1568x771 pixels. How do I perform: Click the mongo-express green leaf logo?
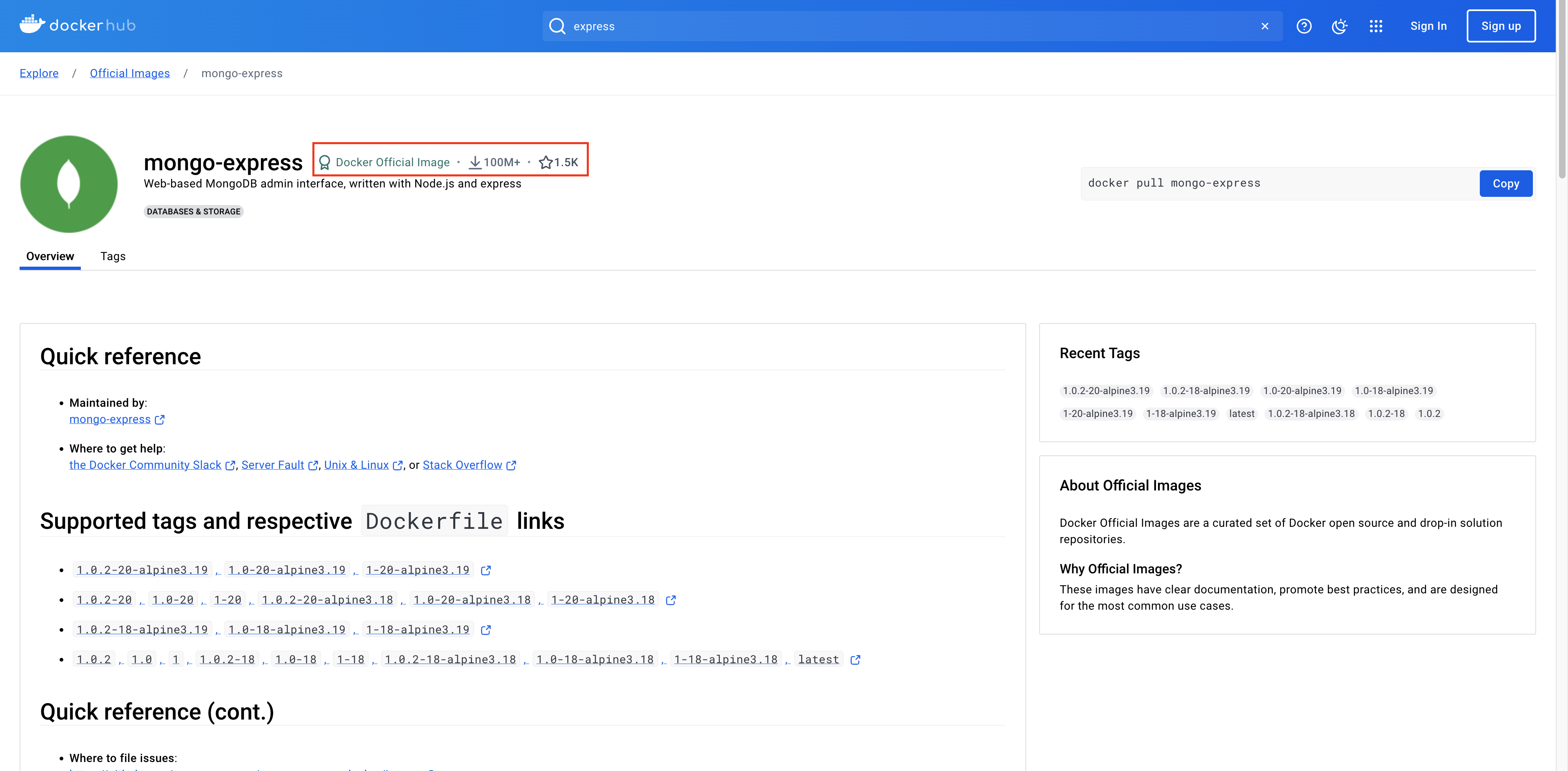pos(69,184)
